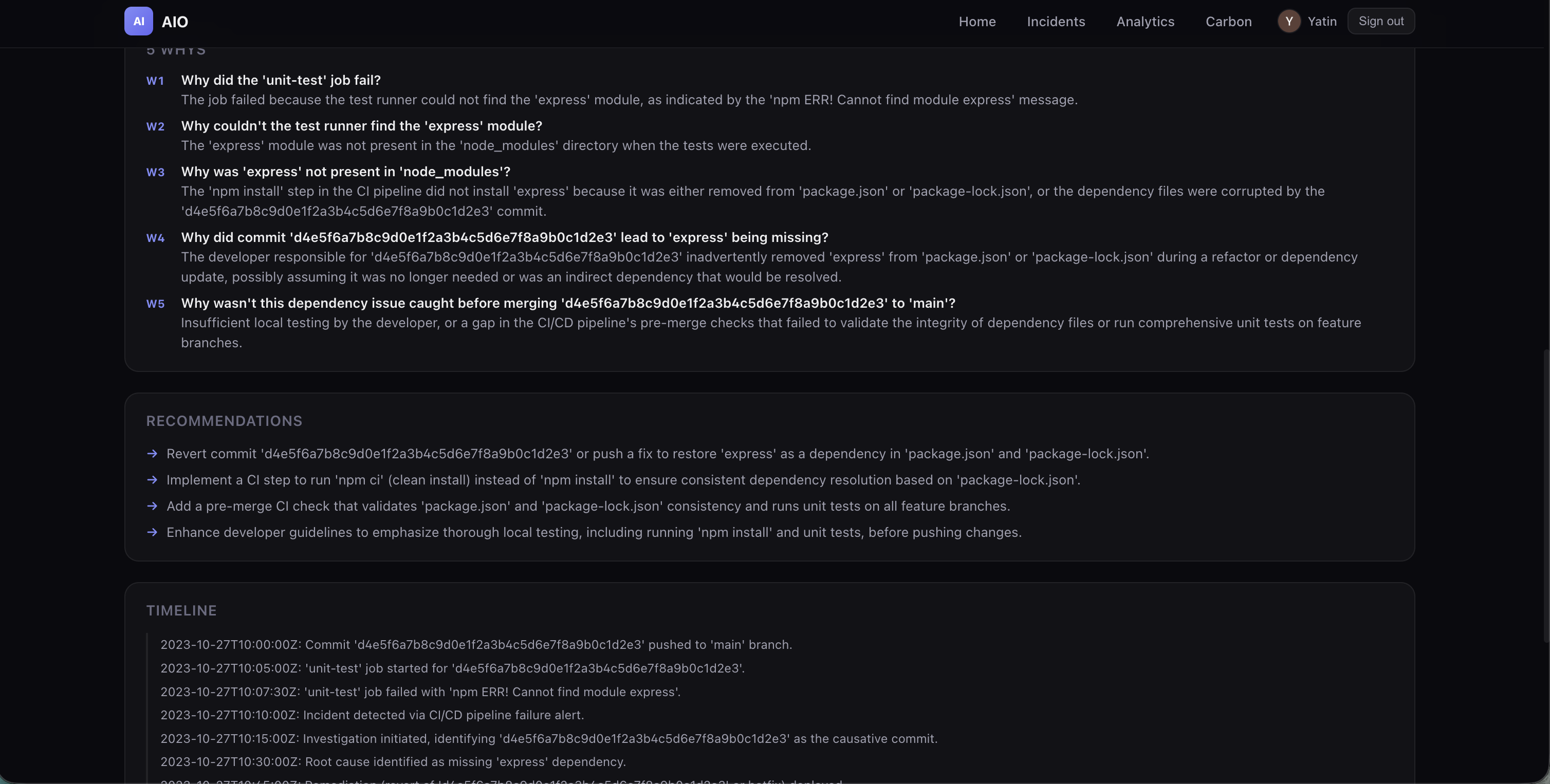Click the W5 marker label
This screenshot has width=1550, height=784.
(x=155, y=304)
